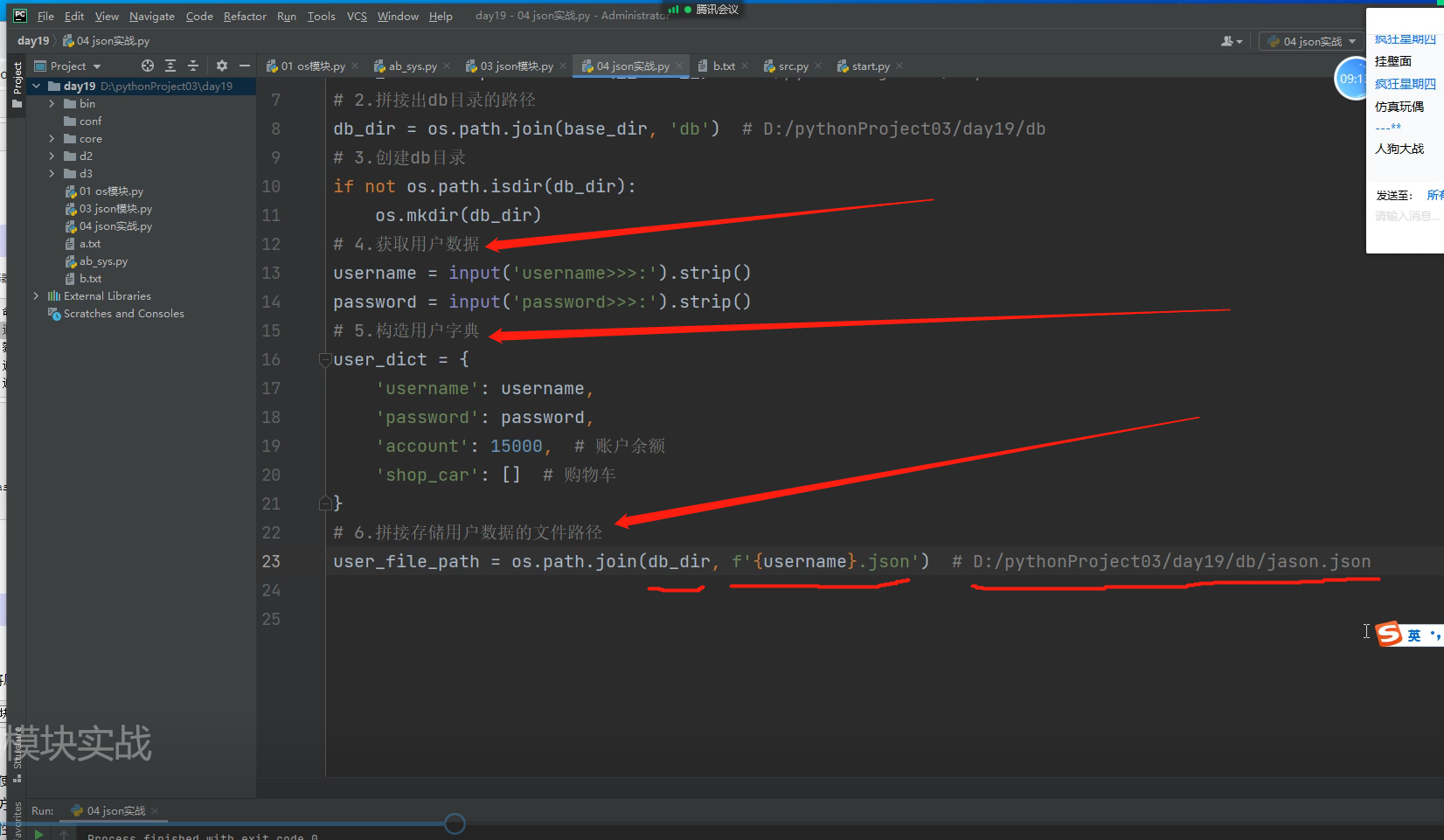Screen dimensions: 1444x840
Task: Open the File menu
Action: pos(45,16)
